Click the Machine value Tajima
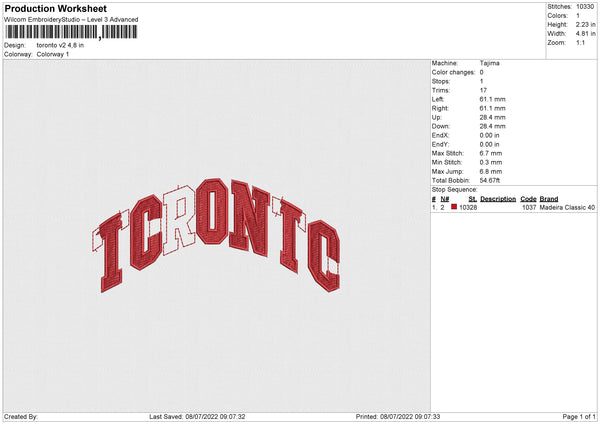 pyautogui.click(x=489, y=63)
